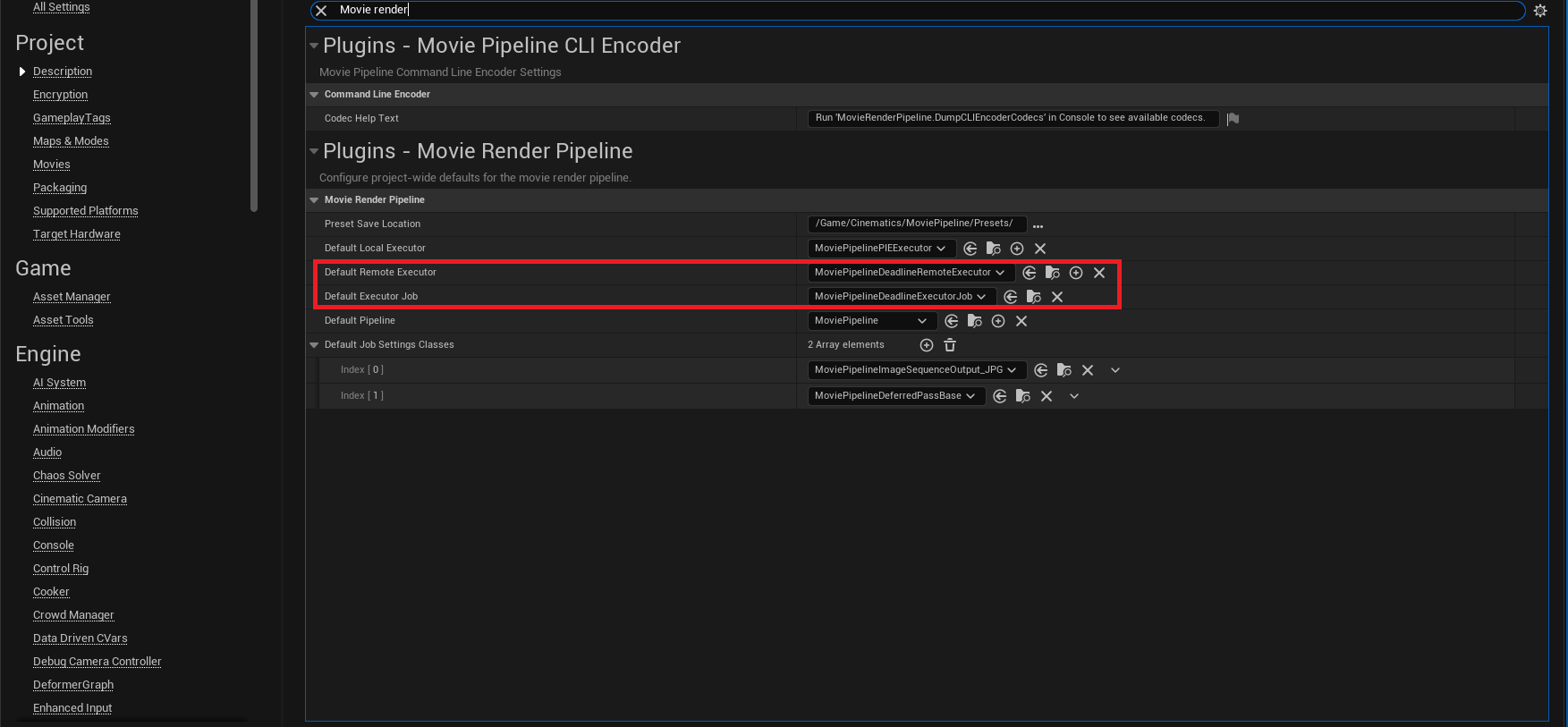Empty the Default Job Settings Classes array with trash icon

click(x=950, y=345)
